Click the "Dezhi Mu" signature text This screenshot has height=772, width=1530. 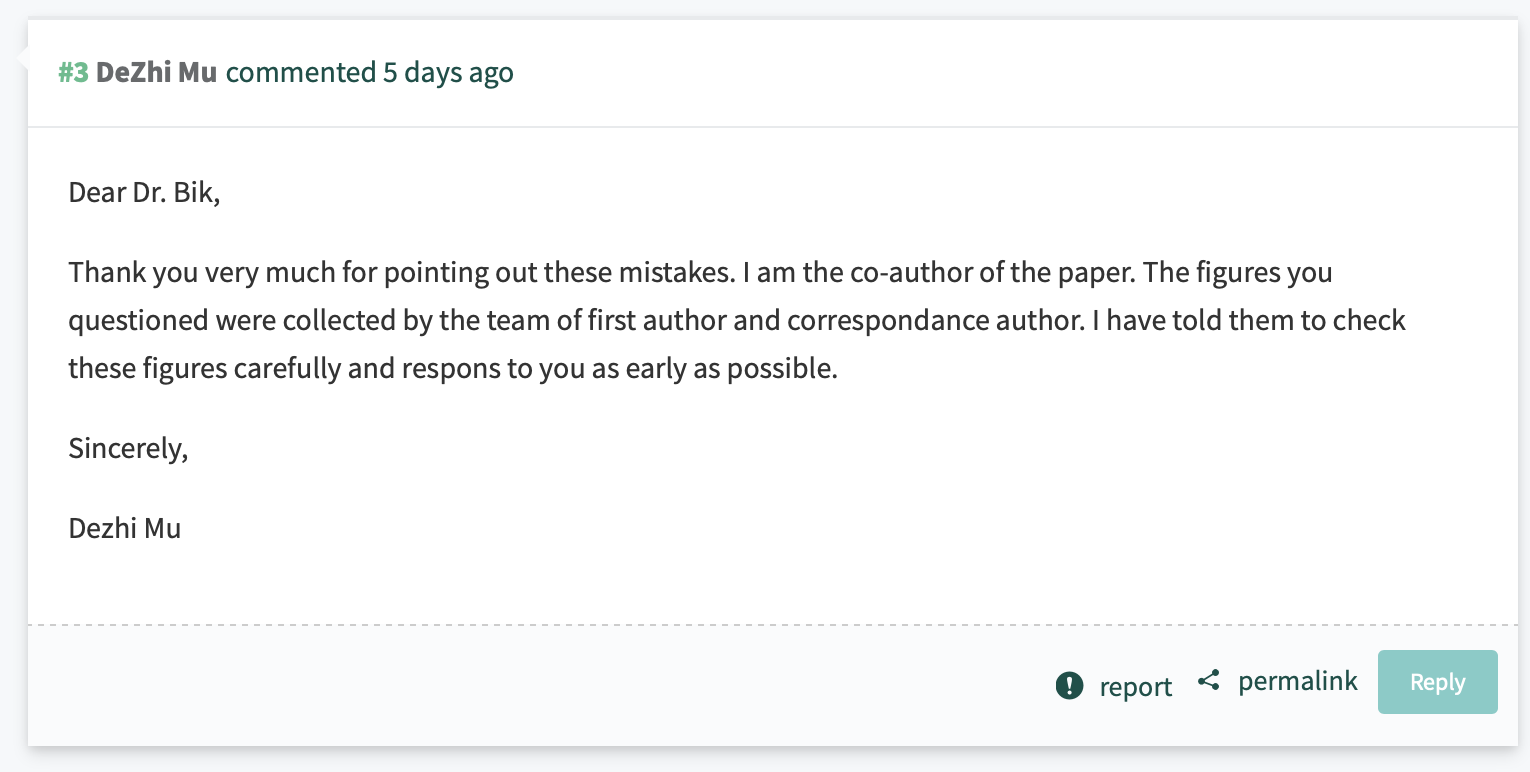(x=125, y=527)
